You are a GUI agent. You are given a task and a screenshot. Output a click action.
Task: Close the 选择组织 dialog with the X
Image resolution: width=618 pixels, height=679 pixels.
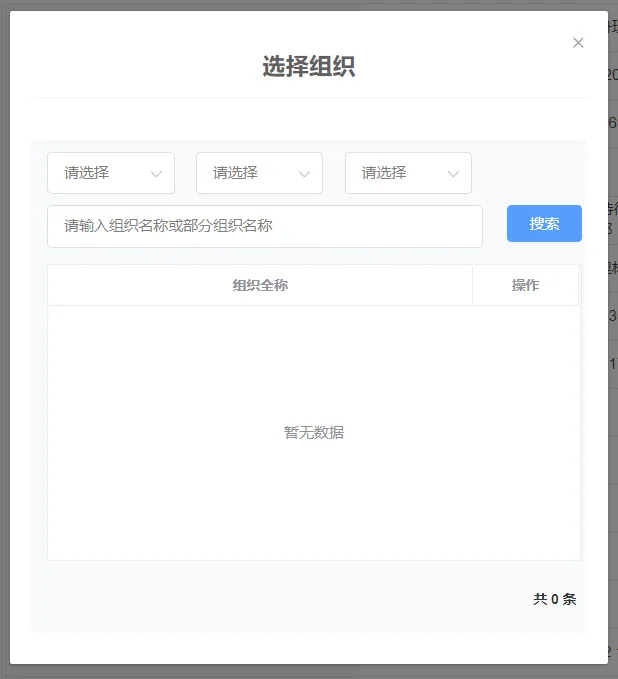[578, 43]
